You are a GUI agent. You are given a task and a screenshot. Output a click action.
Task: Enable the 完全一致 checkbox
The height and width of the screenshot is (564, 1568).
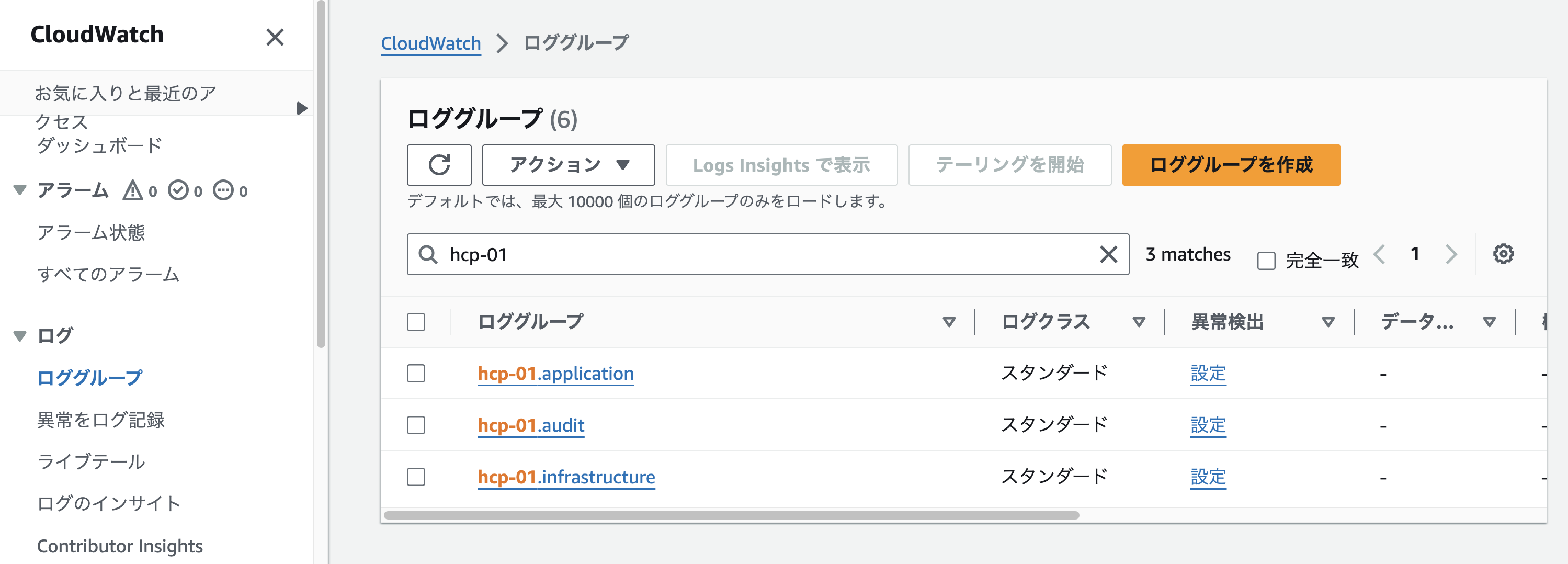[x=1266, y=260]
